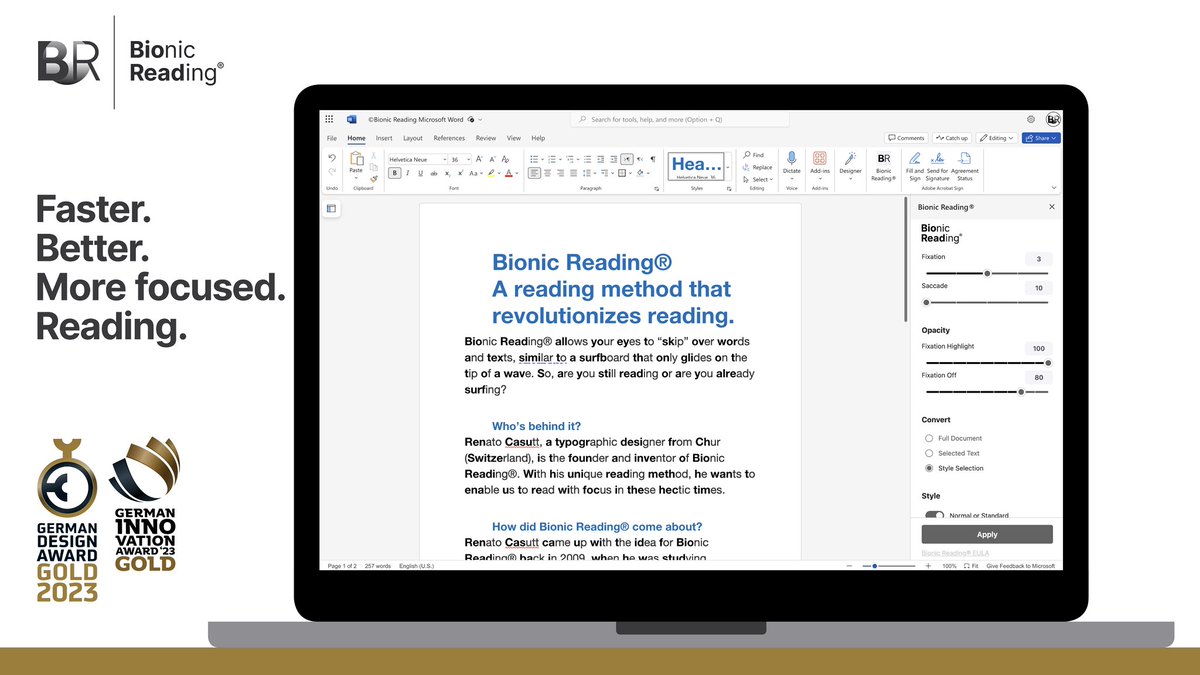Click the Copy icon in Clipboard group
1200x675 pixels.
click(x=374, y=167)
